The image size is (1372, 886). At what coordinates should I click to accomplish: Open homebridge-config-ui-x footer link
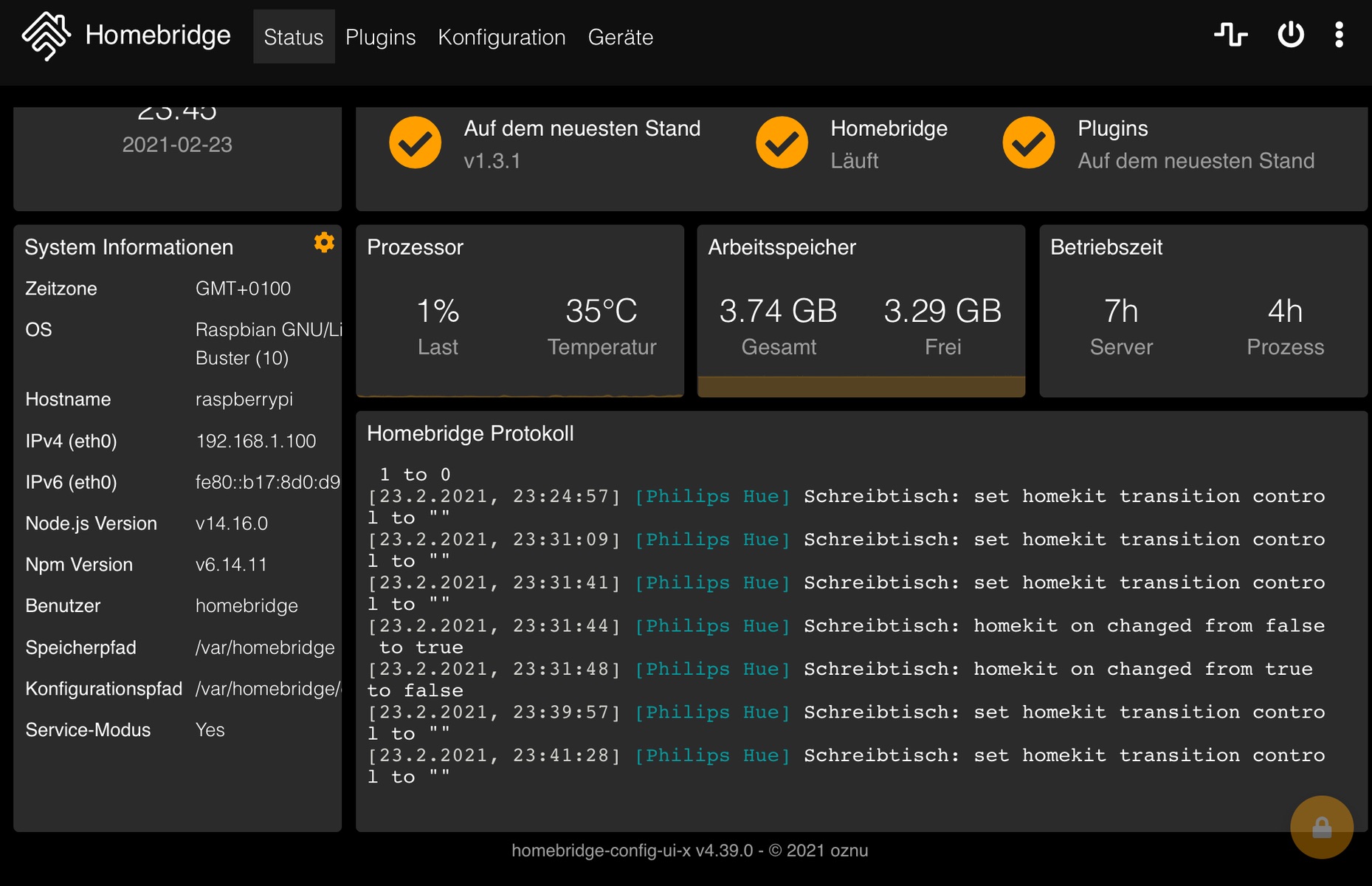click(632, 851)
